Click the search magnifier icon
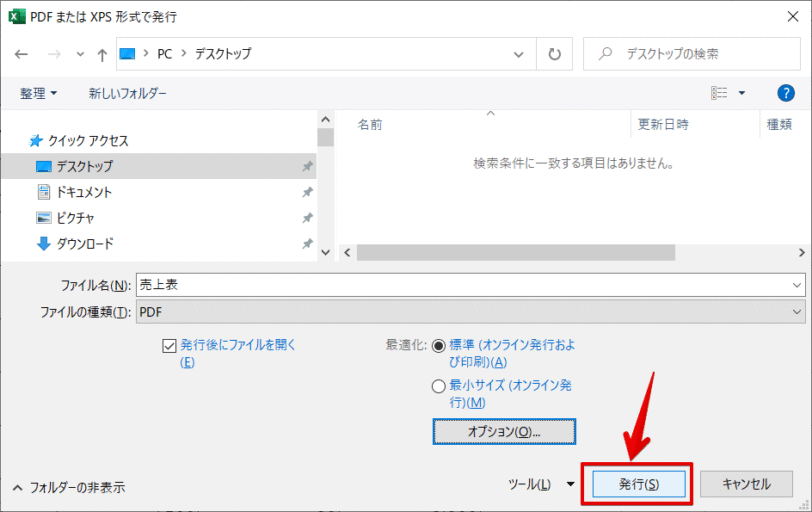 pos(605,53)
